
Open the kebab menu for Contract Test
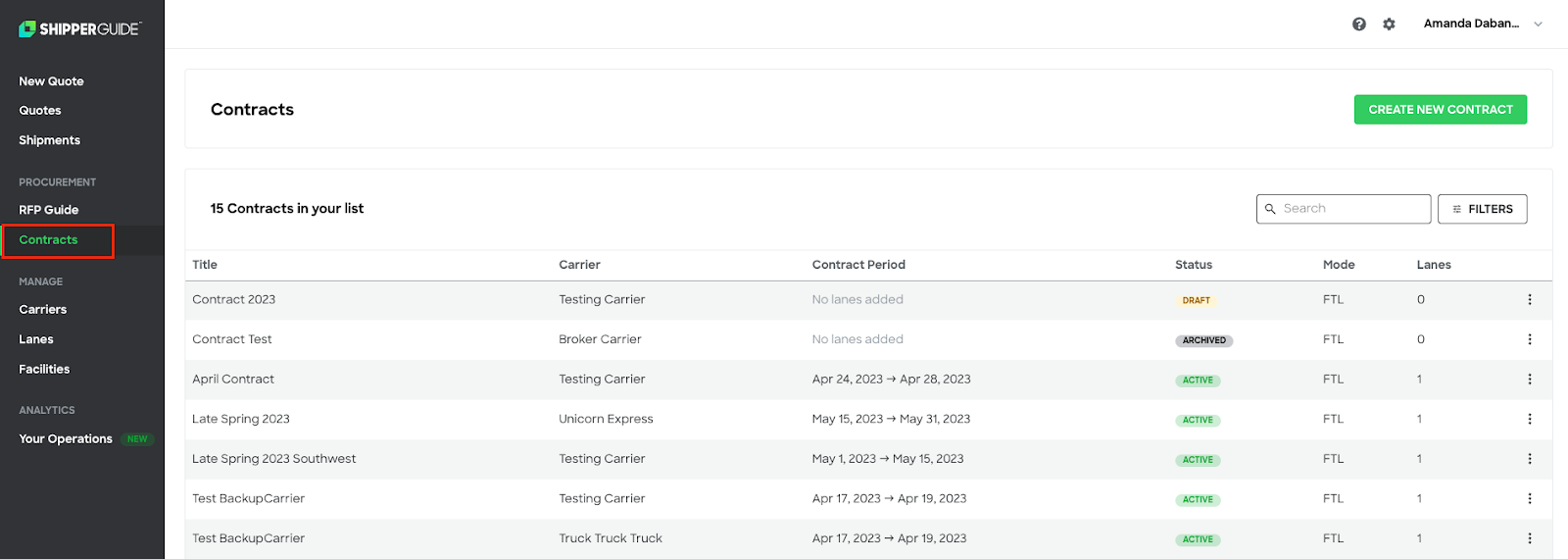point(1529,339)
